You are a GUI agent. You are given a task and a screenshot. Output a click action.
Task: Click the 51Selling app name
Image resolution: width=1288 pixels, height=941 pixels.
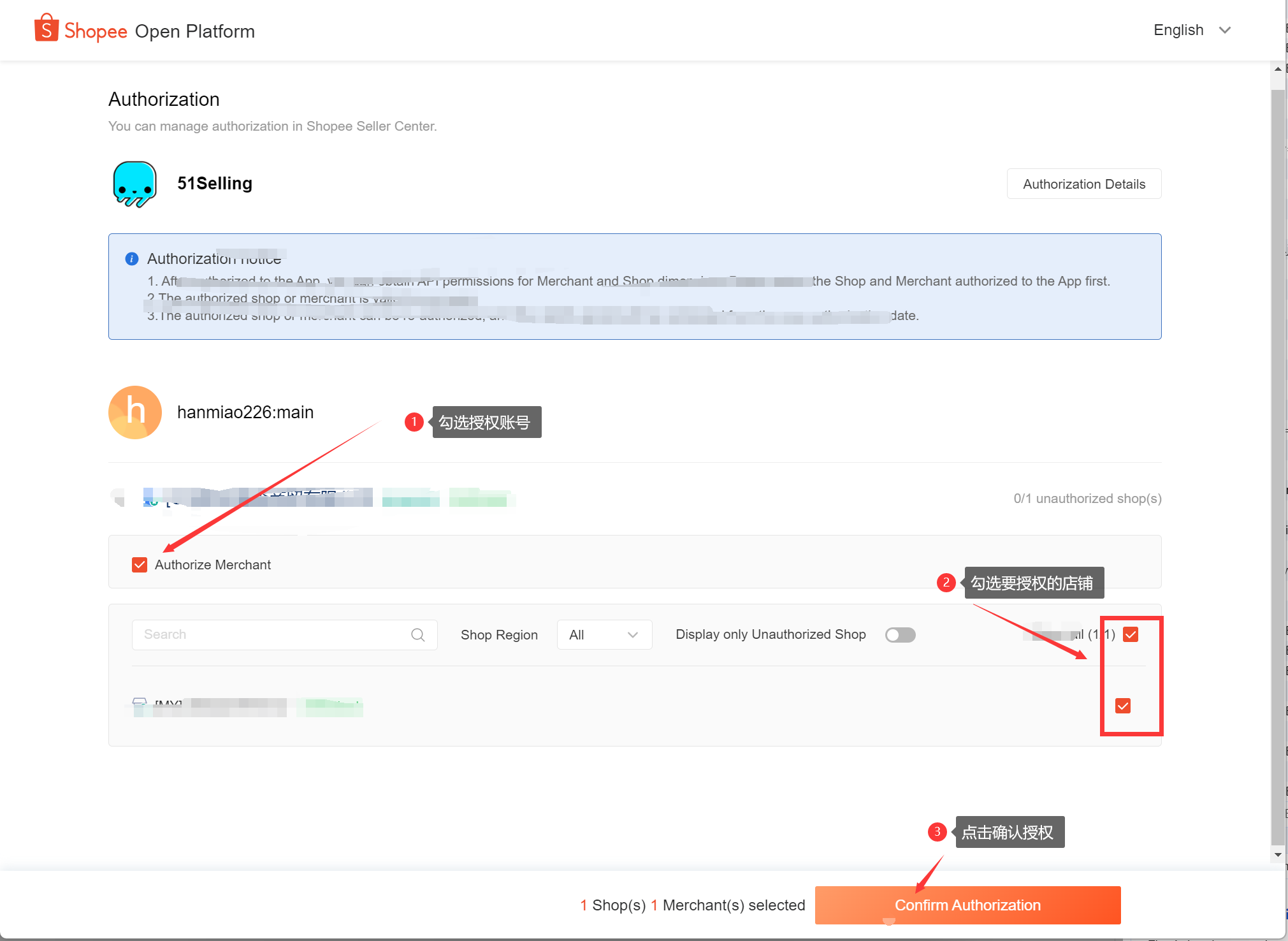pos(215,184)
